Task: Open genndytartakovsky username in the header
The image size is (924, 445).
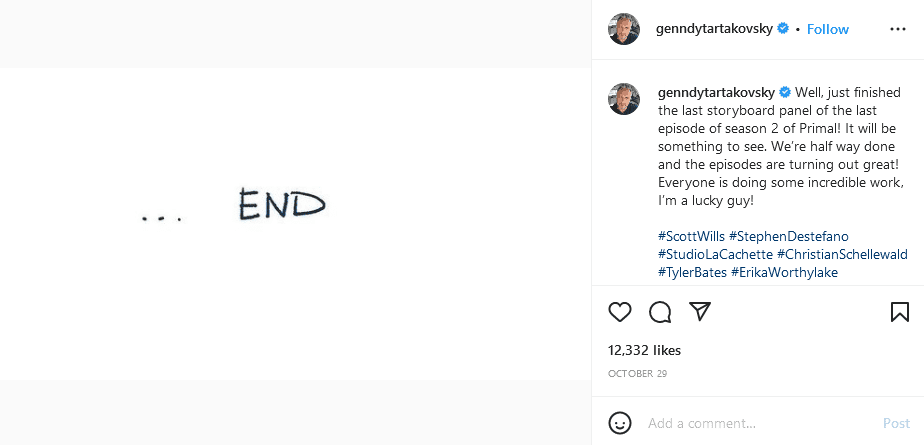Action: click(714, 29)
